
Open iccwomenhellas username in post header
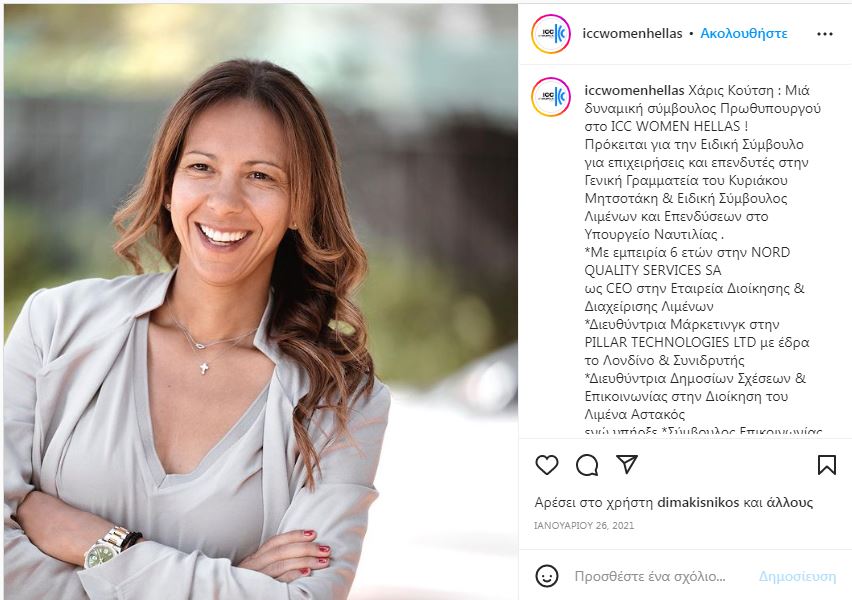coord(632,33)
